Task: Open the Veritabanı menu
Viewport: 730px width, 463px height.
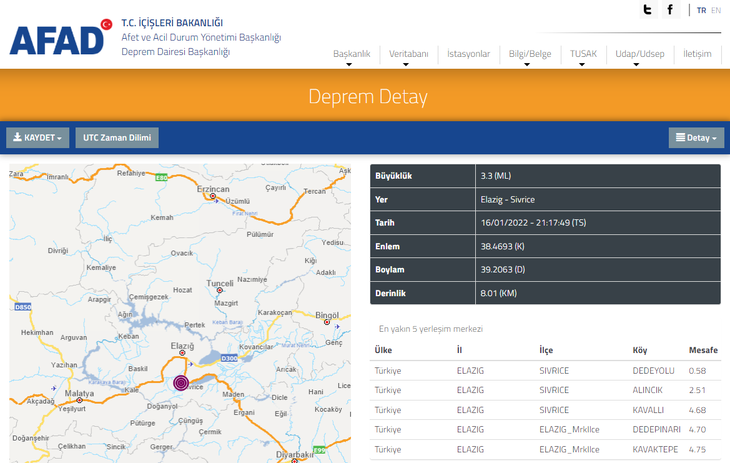Action: pos(408,54)
